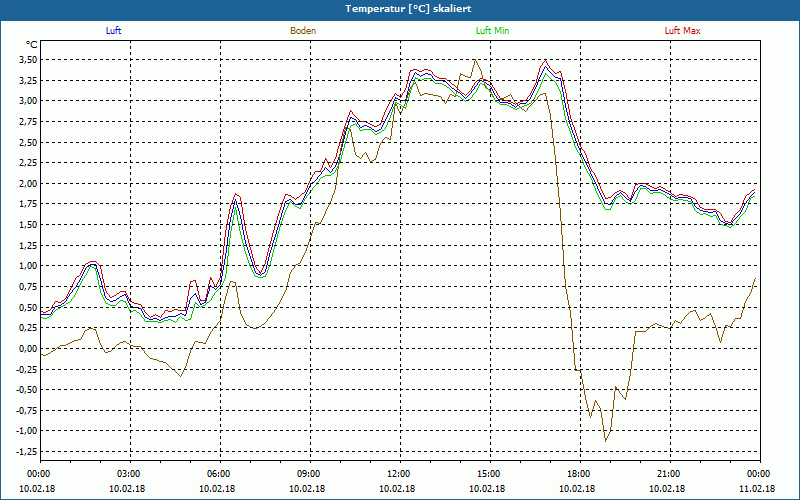Click the 10.02.18 date under 12:00
800x500 pixels.
click(397, 488)
